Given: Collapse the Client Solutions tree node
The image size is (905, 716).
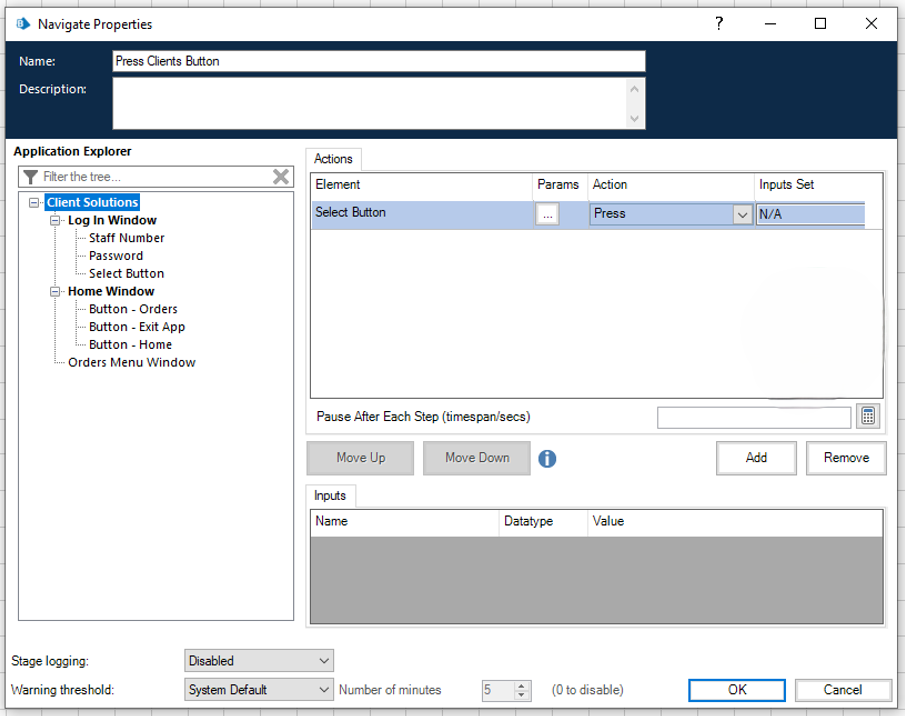Looking at the screenshot, I should (x=36, y=203).
